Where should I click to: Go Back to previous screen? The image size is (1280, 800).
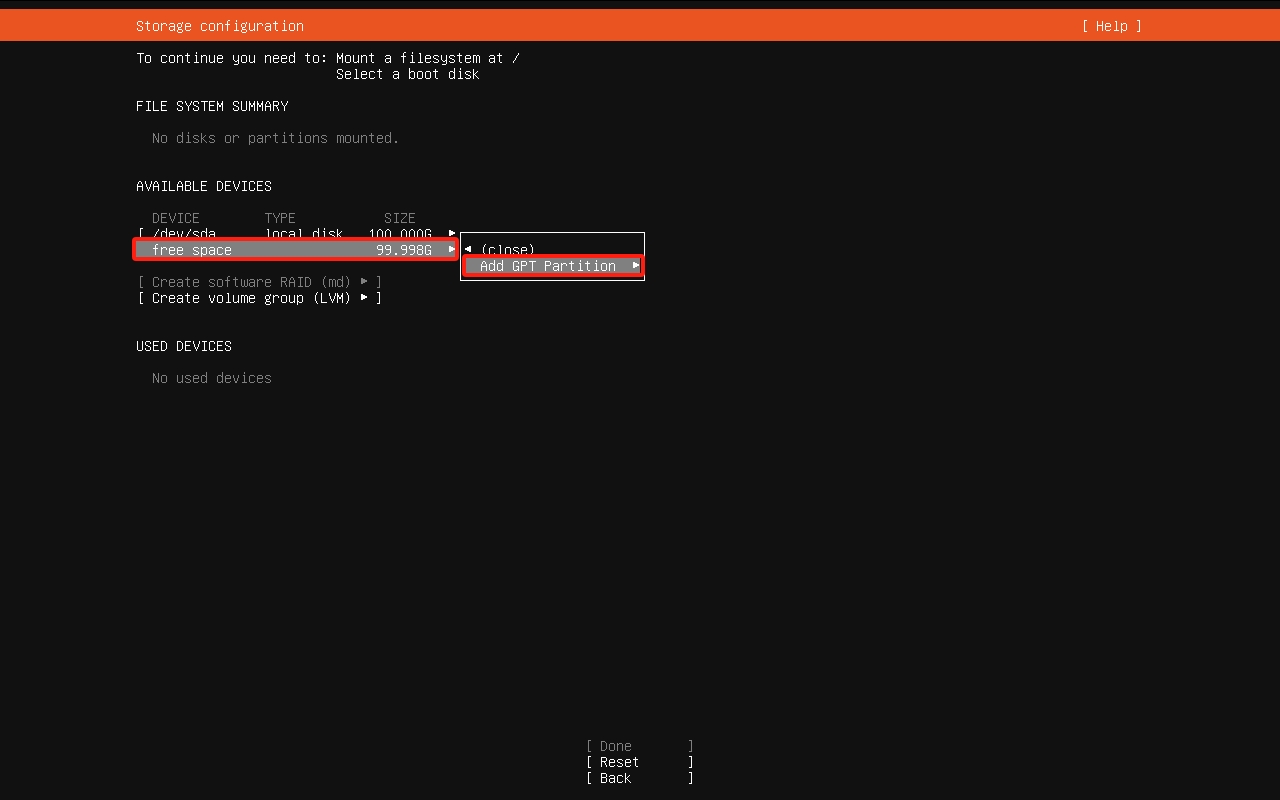640,778
